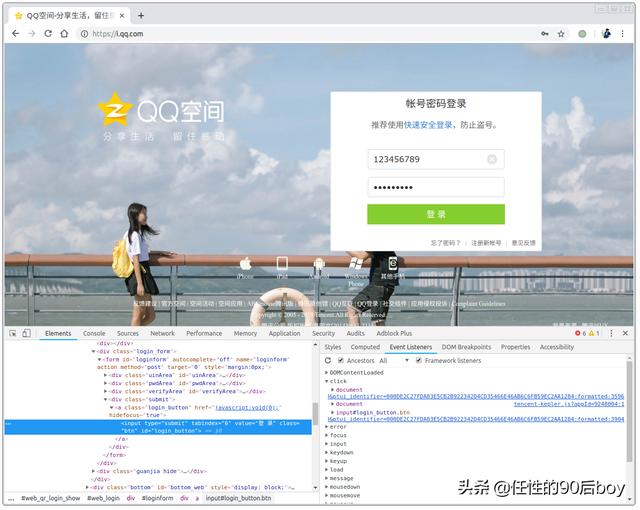Click the other-phones download icon
This screenshot has height=510, width=640.
click(x=393, y=264)
